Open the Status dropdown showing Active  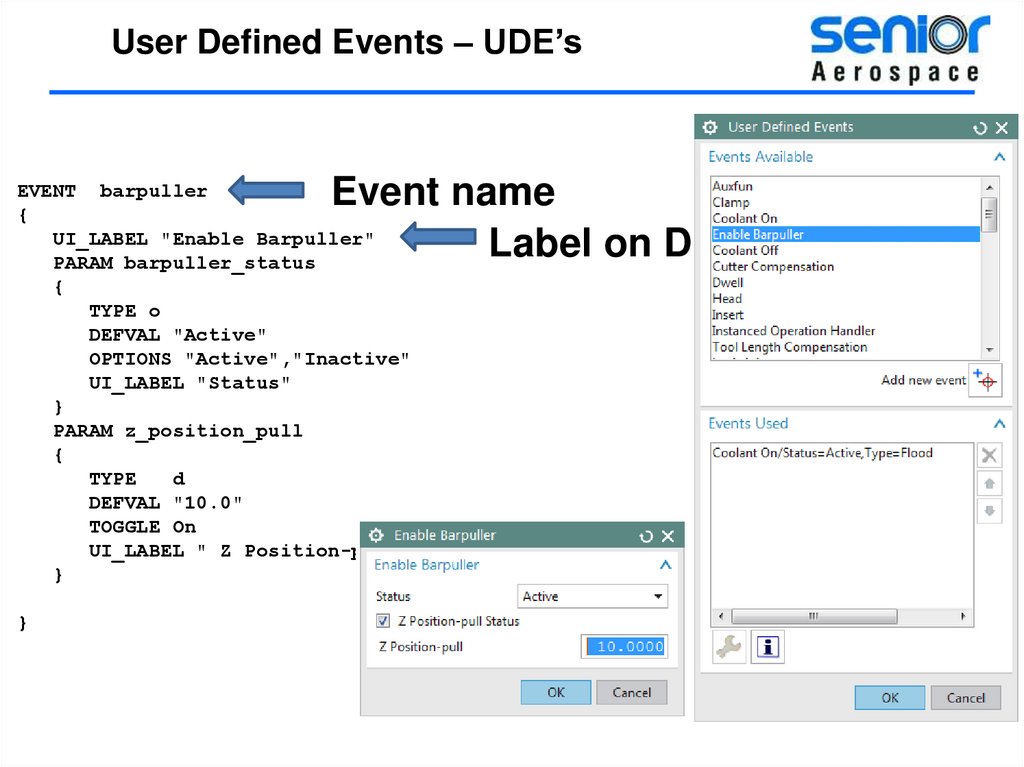tap(592, 596)
